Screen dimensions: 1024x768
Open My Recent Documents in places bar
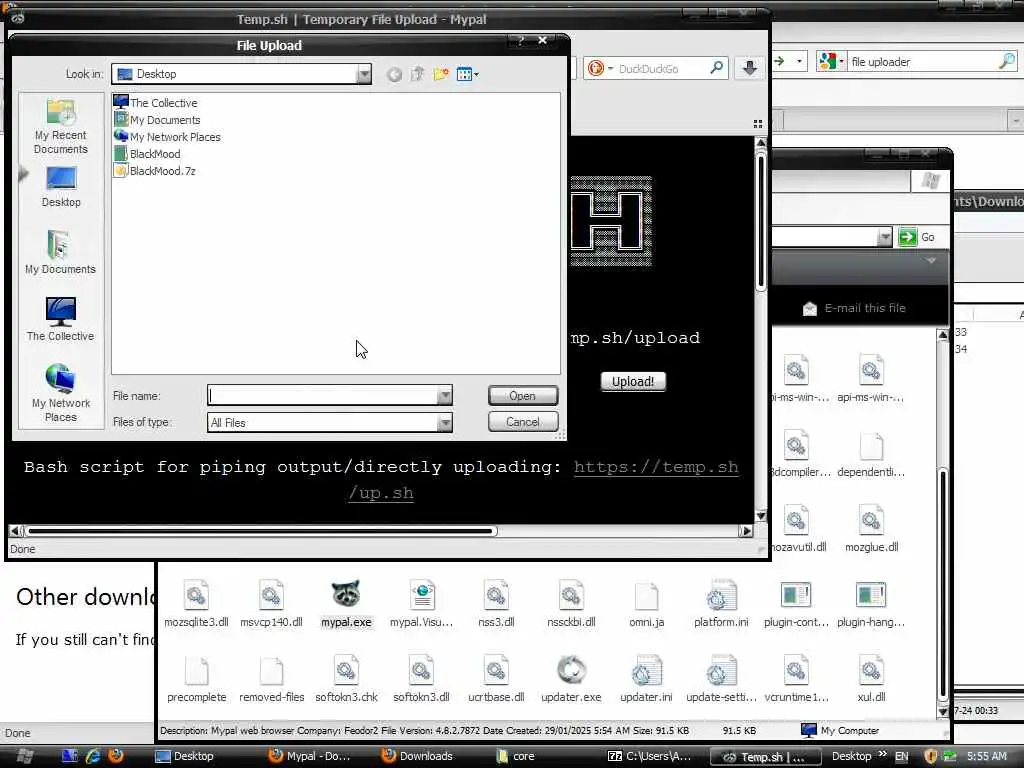point(61,127)
